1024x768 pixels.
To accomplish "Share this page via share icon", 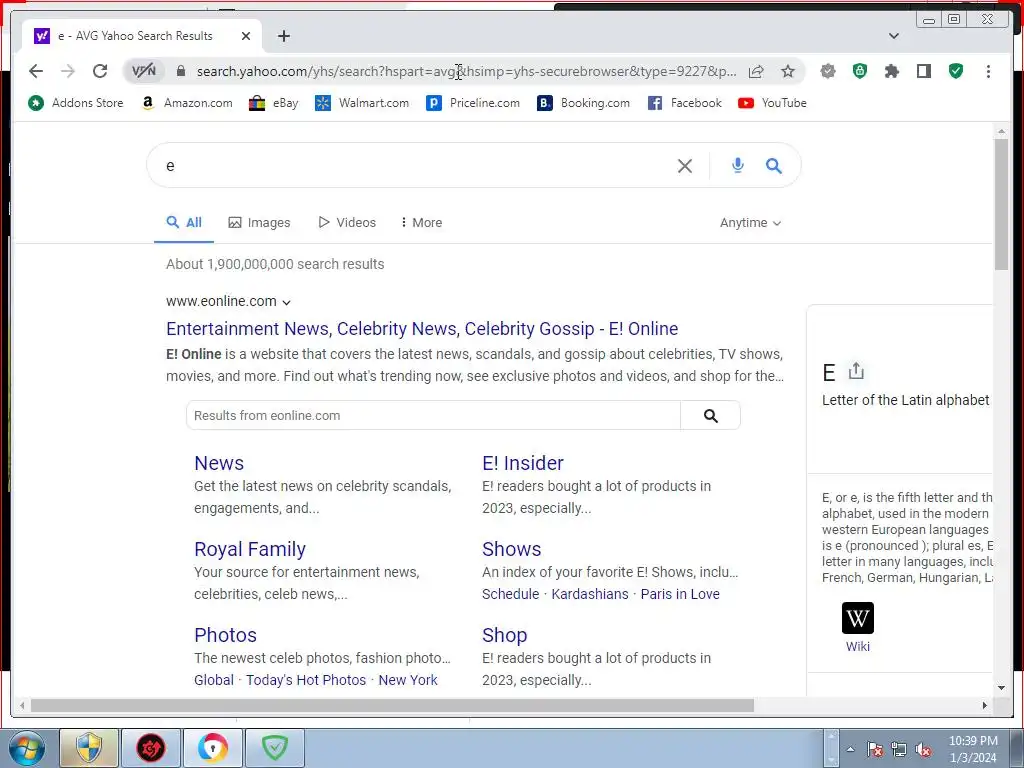I will (756, 71).
